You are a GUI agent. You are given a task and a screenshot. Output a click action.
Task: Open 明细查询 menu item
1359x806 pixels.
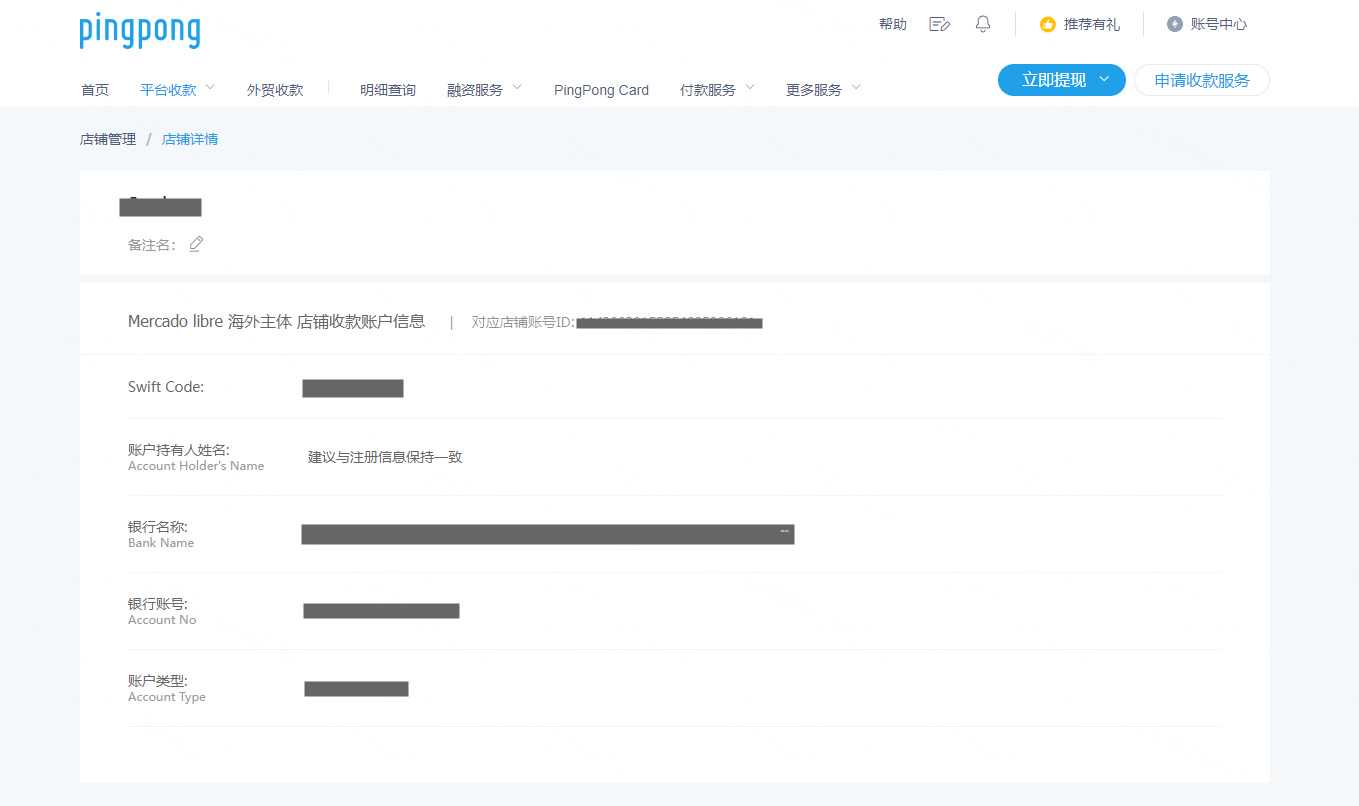(388, 90)
